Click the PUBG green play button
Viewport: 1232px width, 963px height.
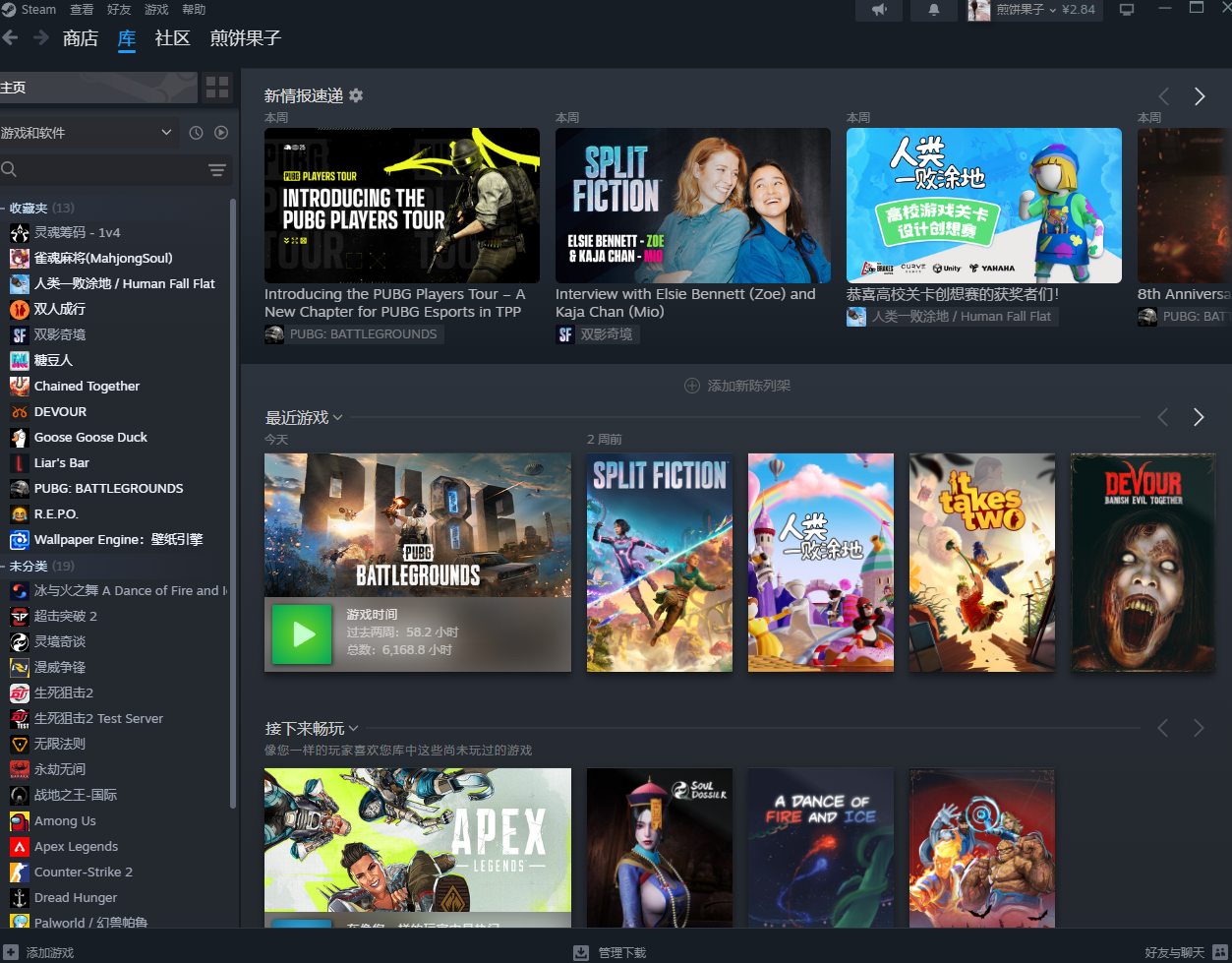click(x=304, y=634)
